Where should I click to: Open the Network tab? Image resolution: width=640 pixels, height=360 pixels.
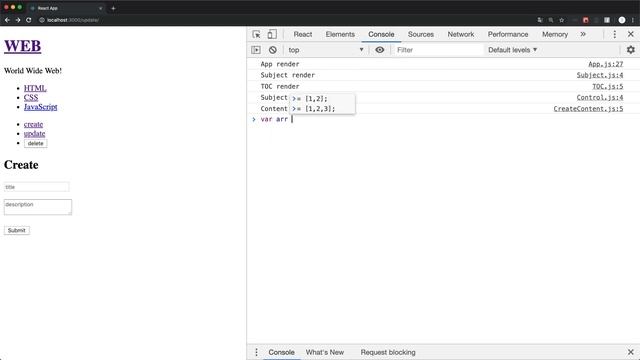click(x=461, y=34)
